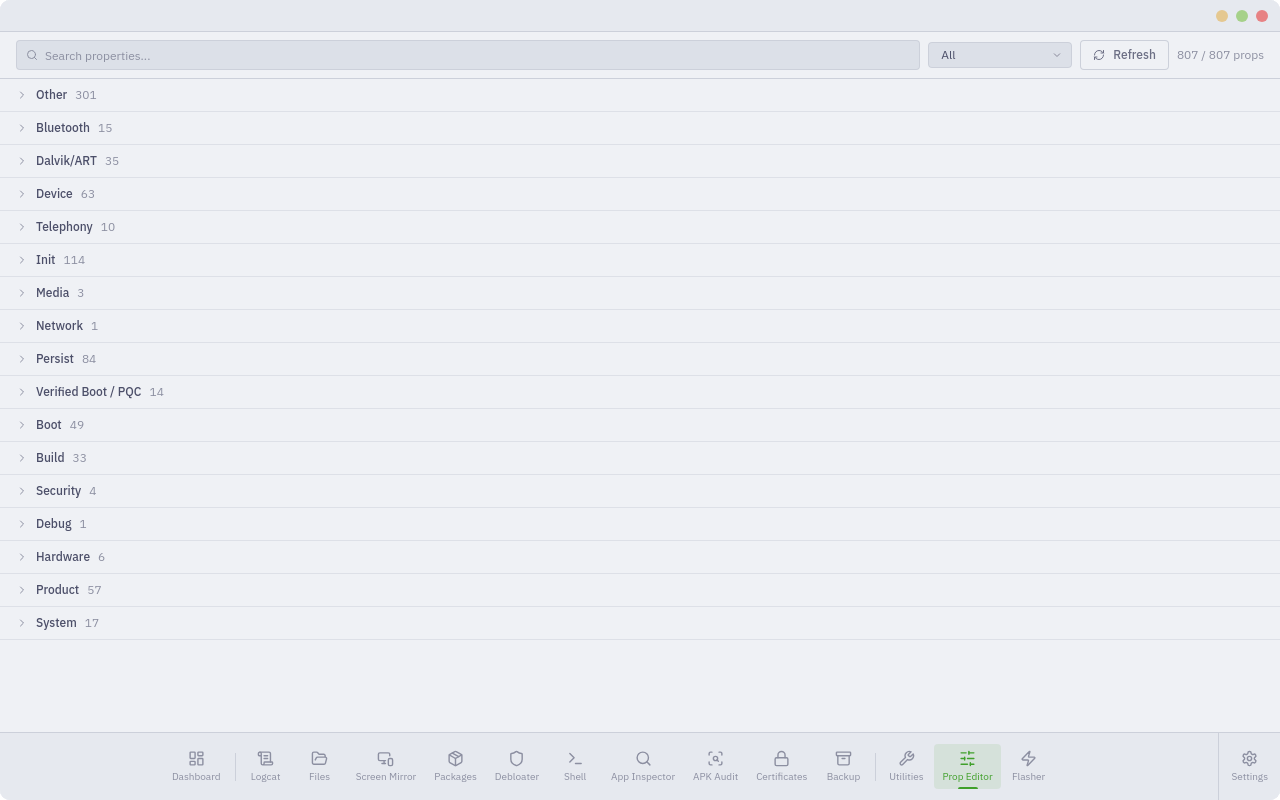Expand the Telephony group chevron
1280x800 pixels.
pos(22,227)
